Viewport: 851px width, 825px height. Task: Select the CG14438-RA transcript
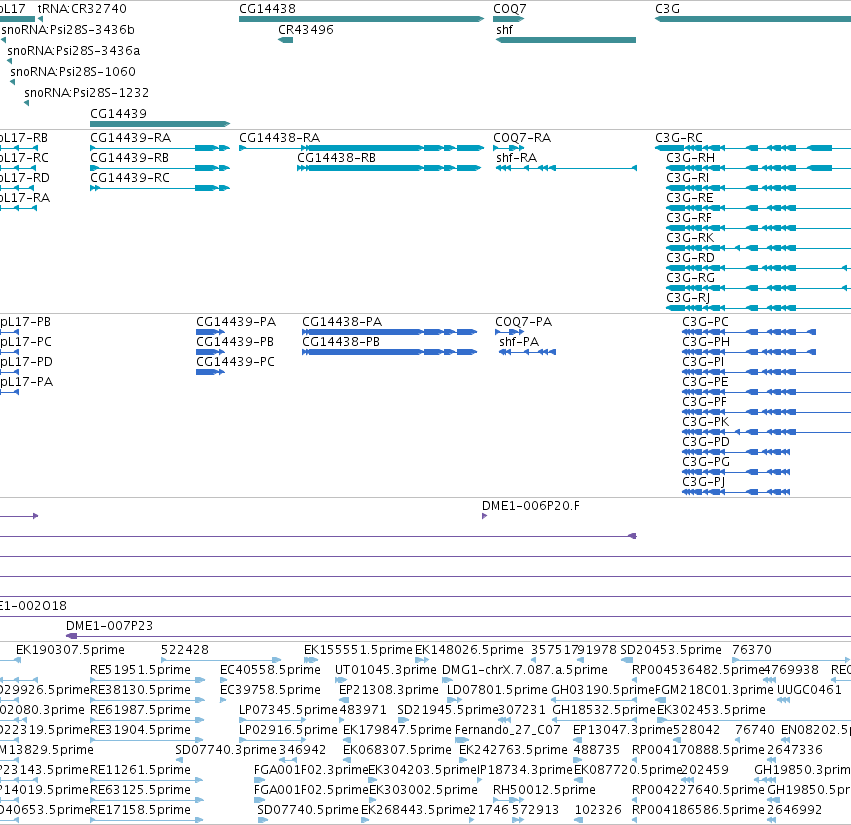(361, 148)
